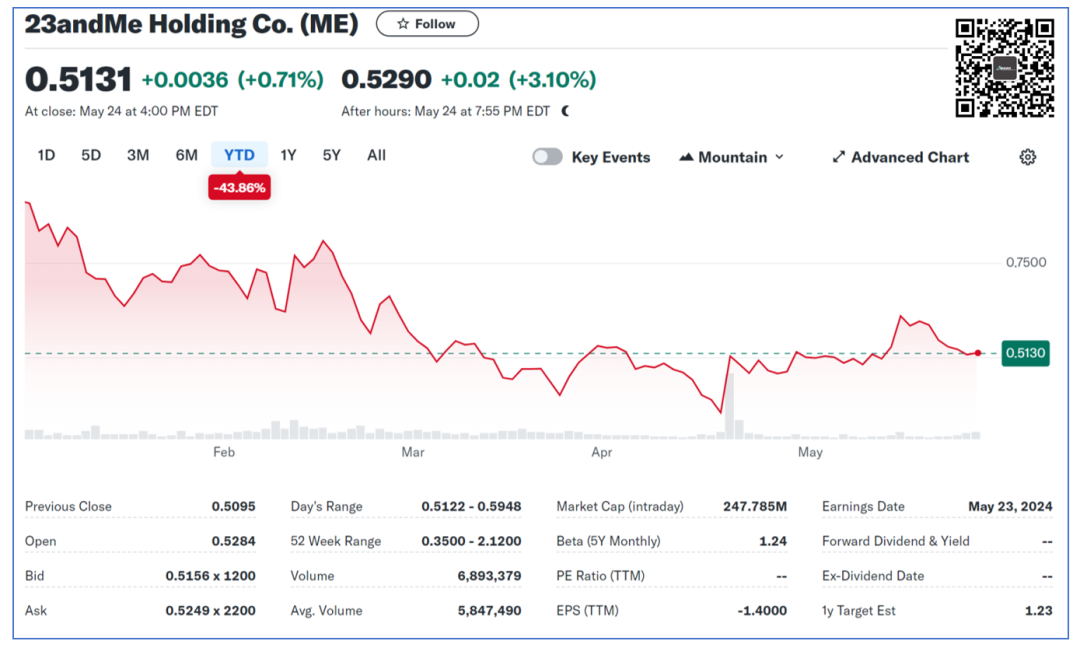Open chart settings gear icon
This screenshot has height=648, width=1080.
point(1027,157)
